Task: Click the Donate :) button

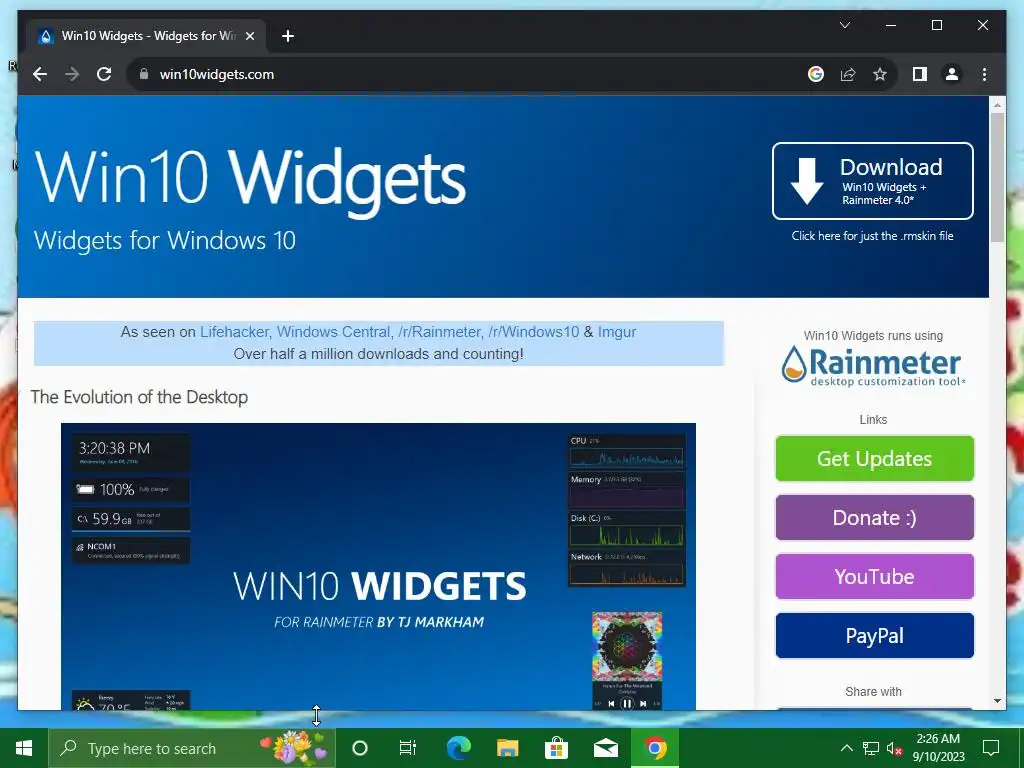Action: click(874, 518)
